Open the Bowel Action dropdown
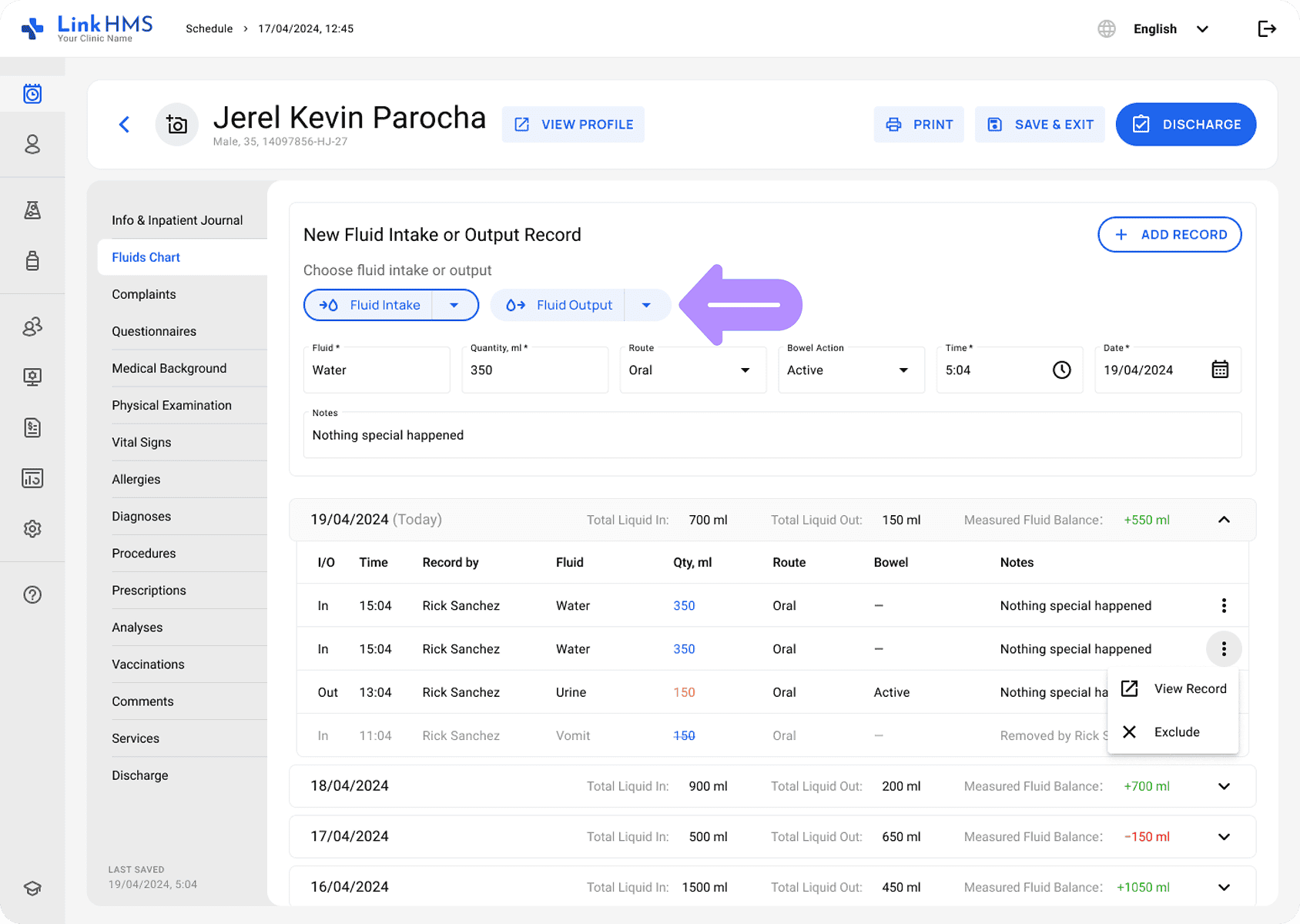Screen dimensions: 1300x924 [x=850, y=370]
